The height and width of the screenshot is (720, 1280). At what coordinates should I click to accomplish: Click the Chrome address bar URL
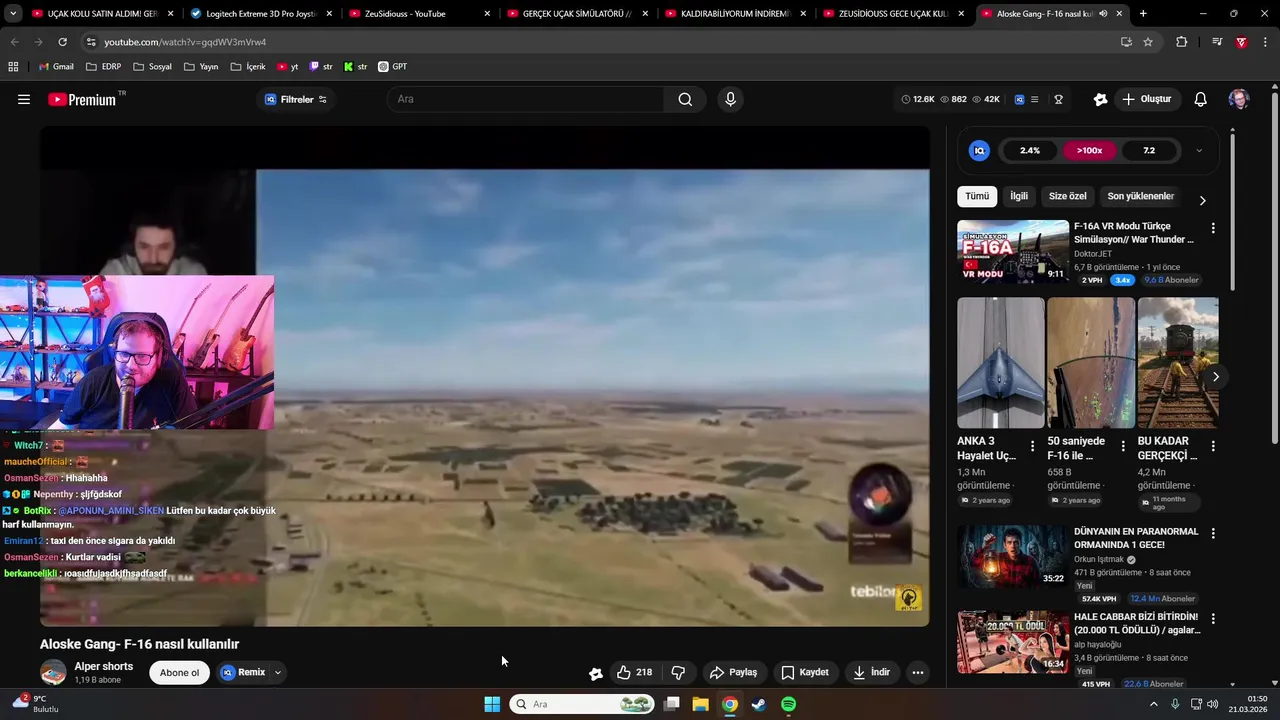pos(185,42)
